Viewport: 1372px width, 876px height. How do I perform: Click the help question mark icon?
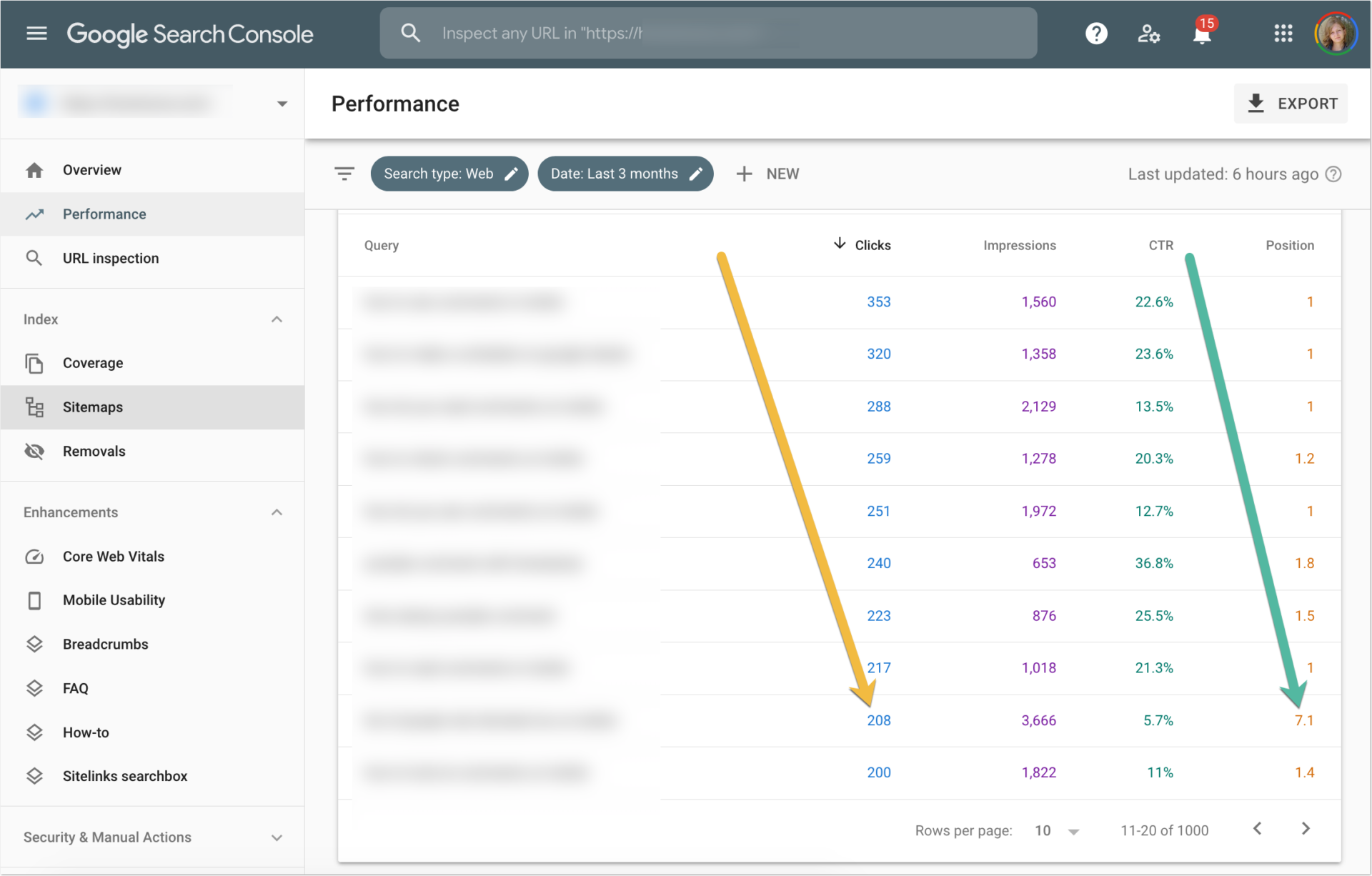pos(1096,33)
